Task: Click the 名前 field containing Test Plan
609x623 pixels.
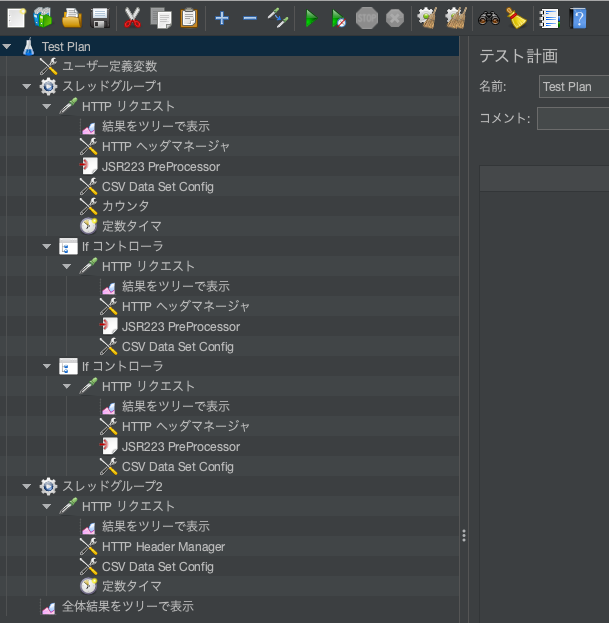Action: (574, 87)
